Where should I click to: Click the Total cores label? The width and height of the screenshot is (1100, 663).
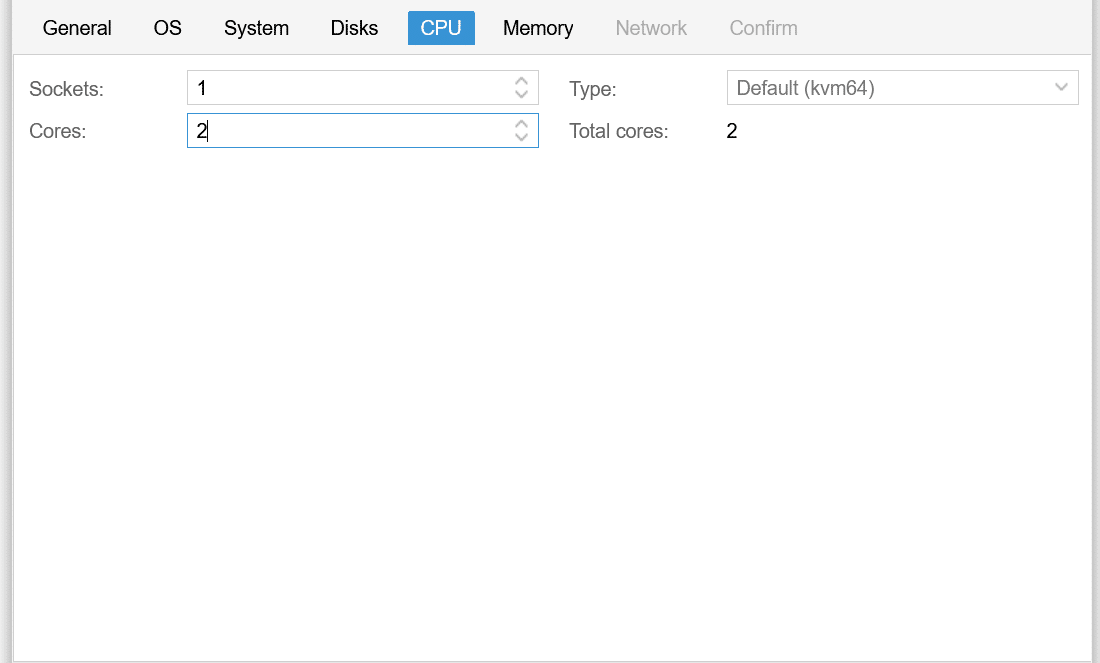point(619,131)
